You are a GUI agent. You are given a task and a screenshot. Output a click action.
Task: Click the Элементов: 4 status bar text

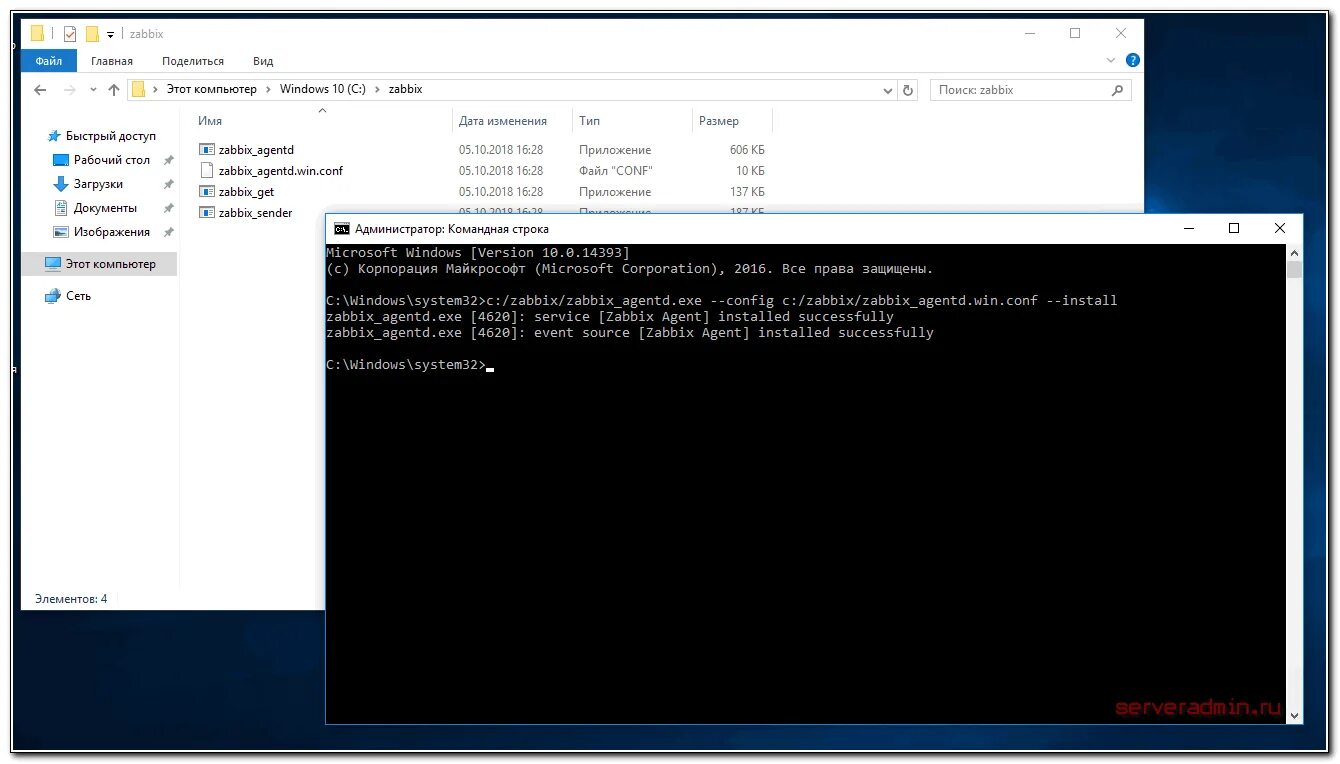(x=71, y=599)
